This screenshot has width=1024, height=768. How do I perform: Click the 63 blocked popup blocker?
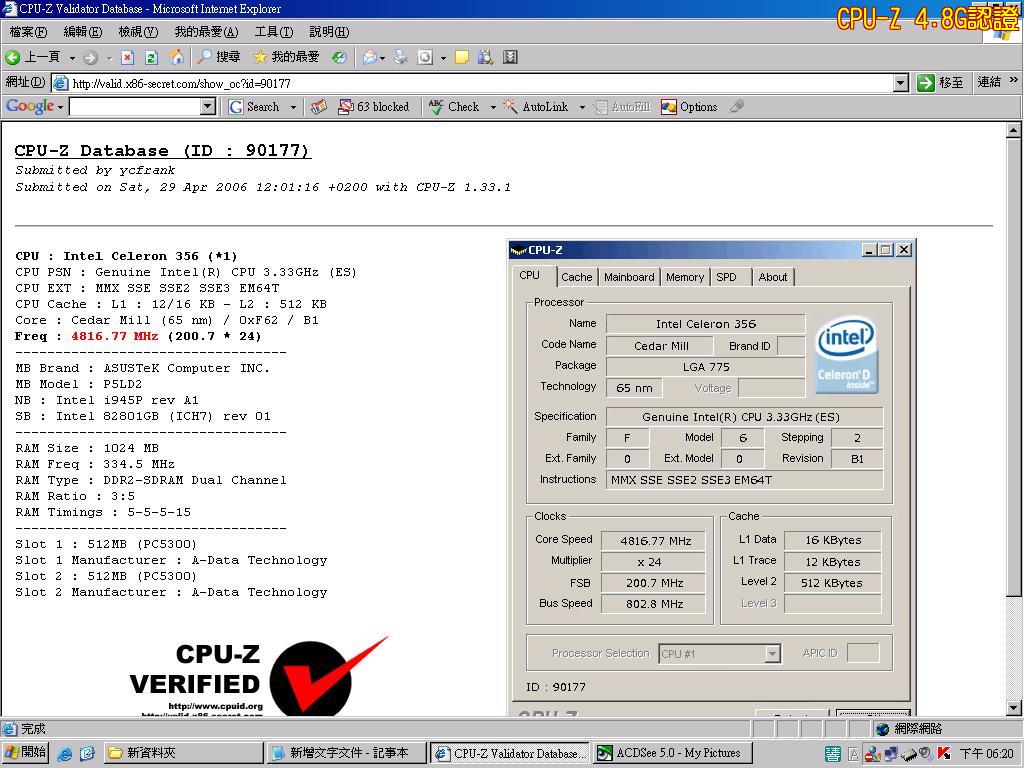point(374,106)
